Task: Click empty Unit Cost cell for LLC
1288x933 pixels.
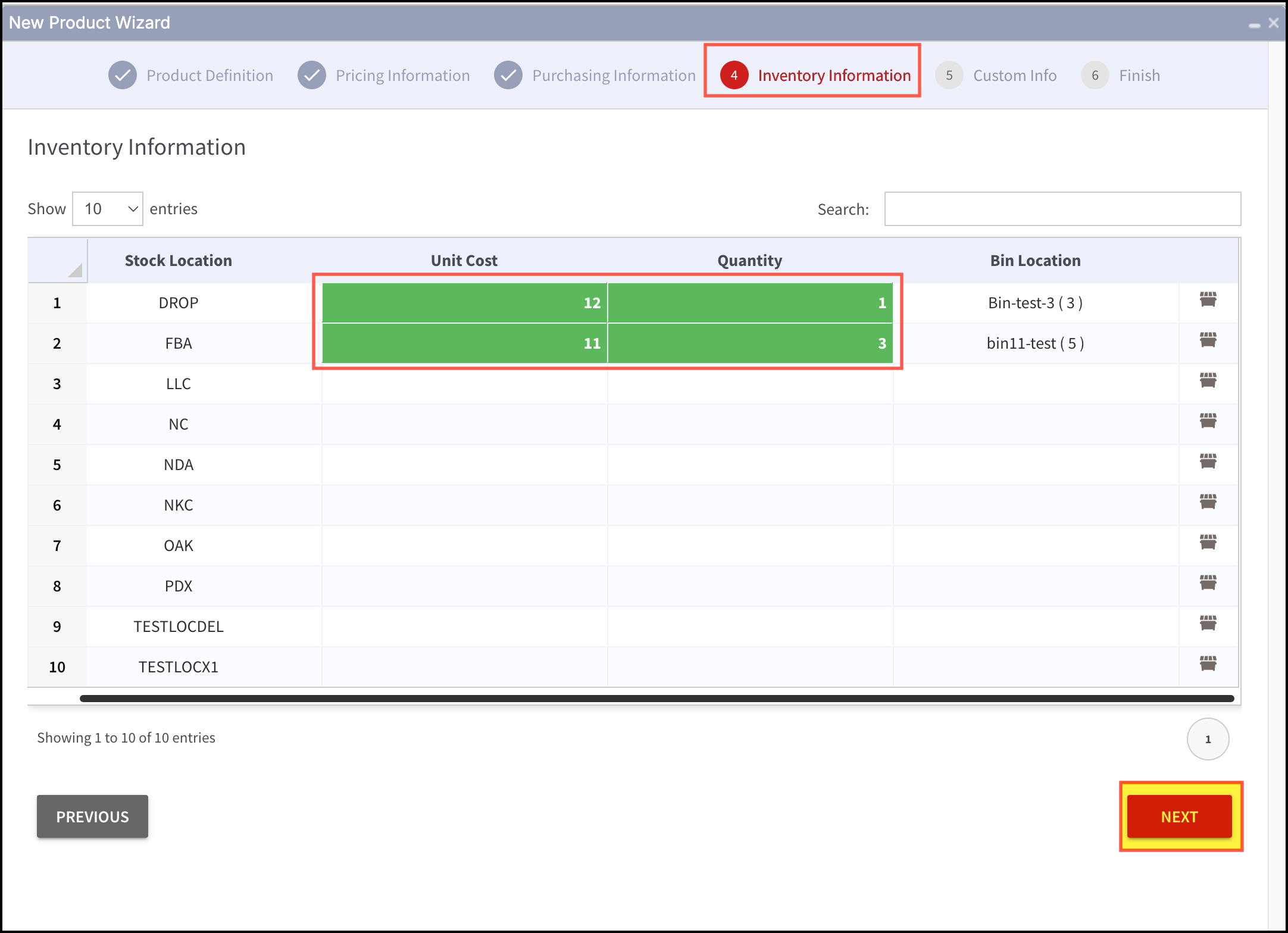Action: [464, 384]
